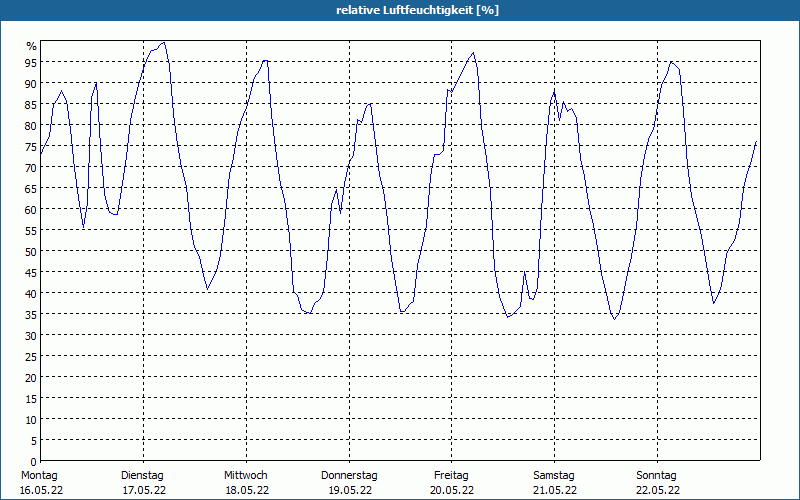Click the y-axis value '15'
Image resolution: width=800 pixels, height=500 pixels.
31,399
